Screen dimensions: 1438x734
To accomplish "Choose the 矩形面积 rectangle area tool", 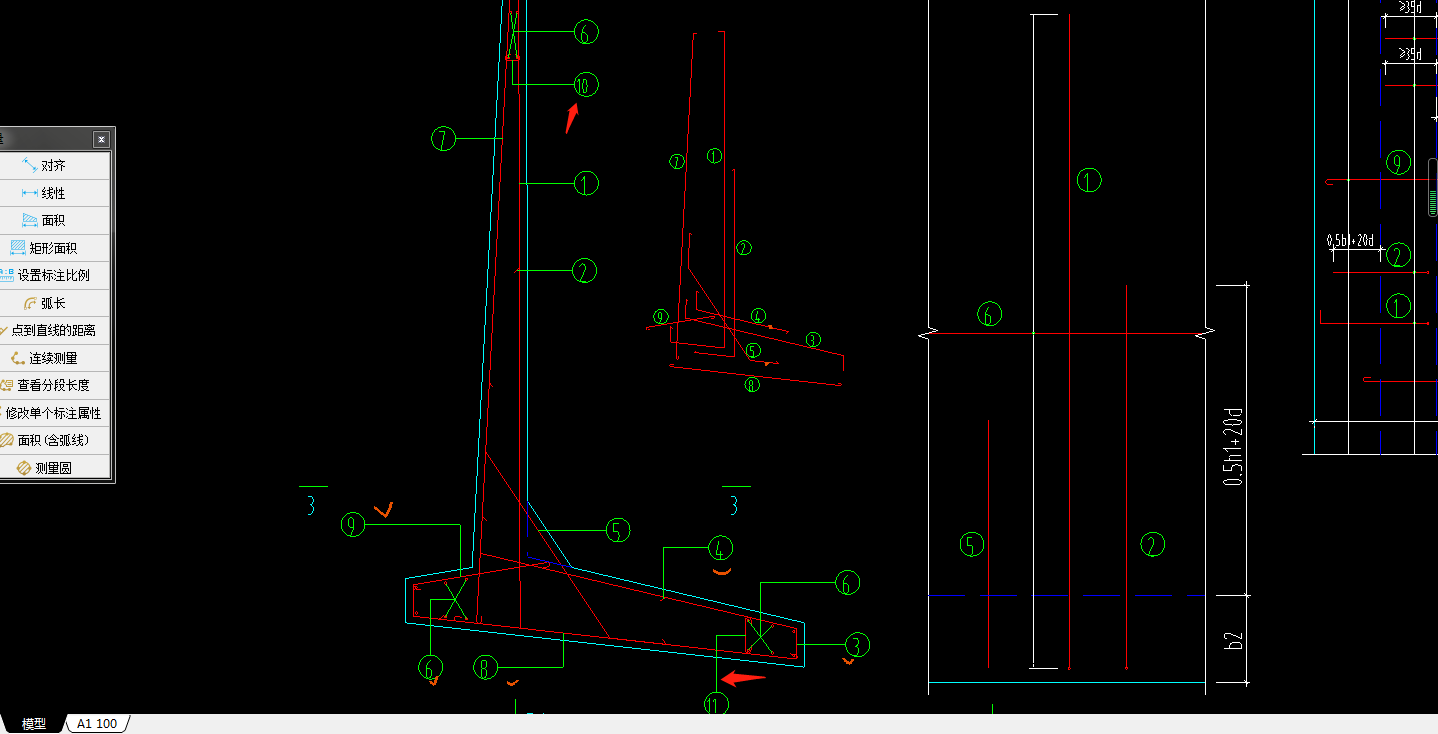I will coord(56,248).
